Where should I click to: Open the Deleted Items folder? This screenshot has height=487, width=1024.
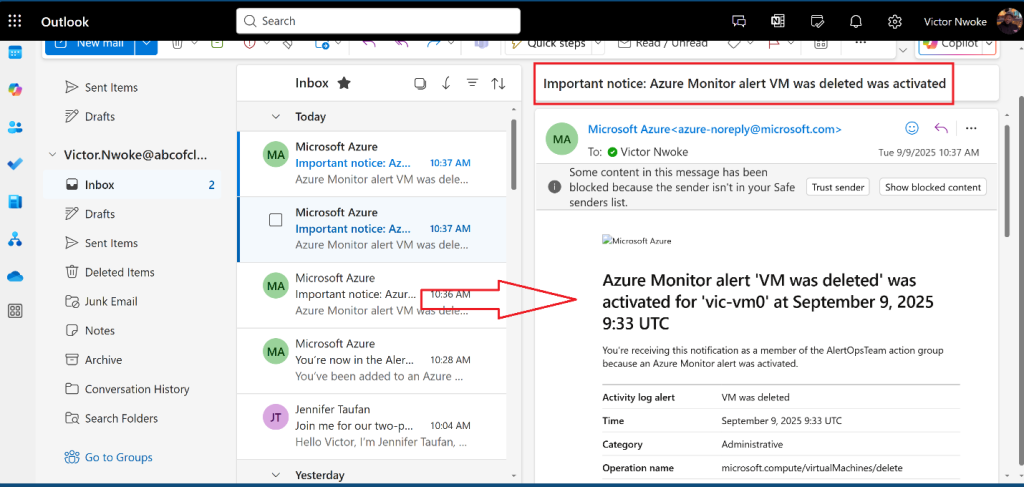click(119, 272)
